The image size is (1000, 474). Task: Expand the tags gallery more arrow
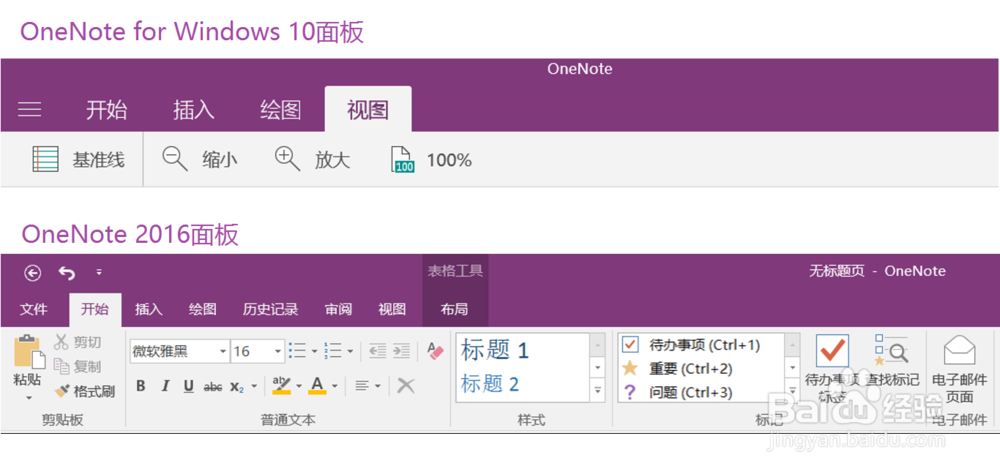[793, 390]
